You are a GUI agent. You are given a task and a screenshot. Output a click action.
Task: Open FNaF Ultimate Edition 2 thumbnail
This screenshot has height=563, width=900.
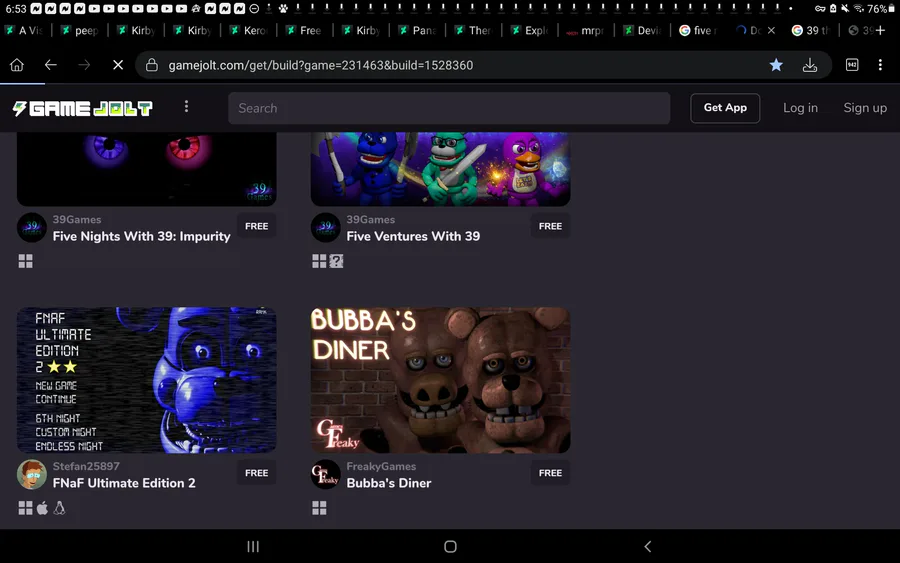[146, 380]
